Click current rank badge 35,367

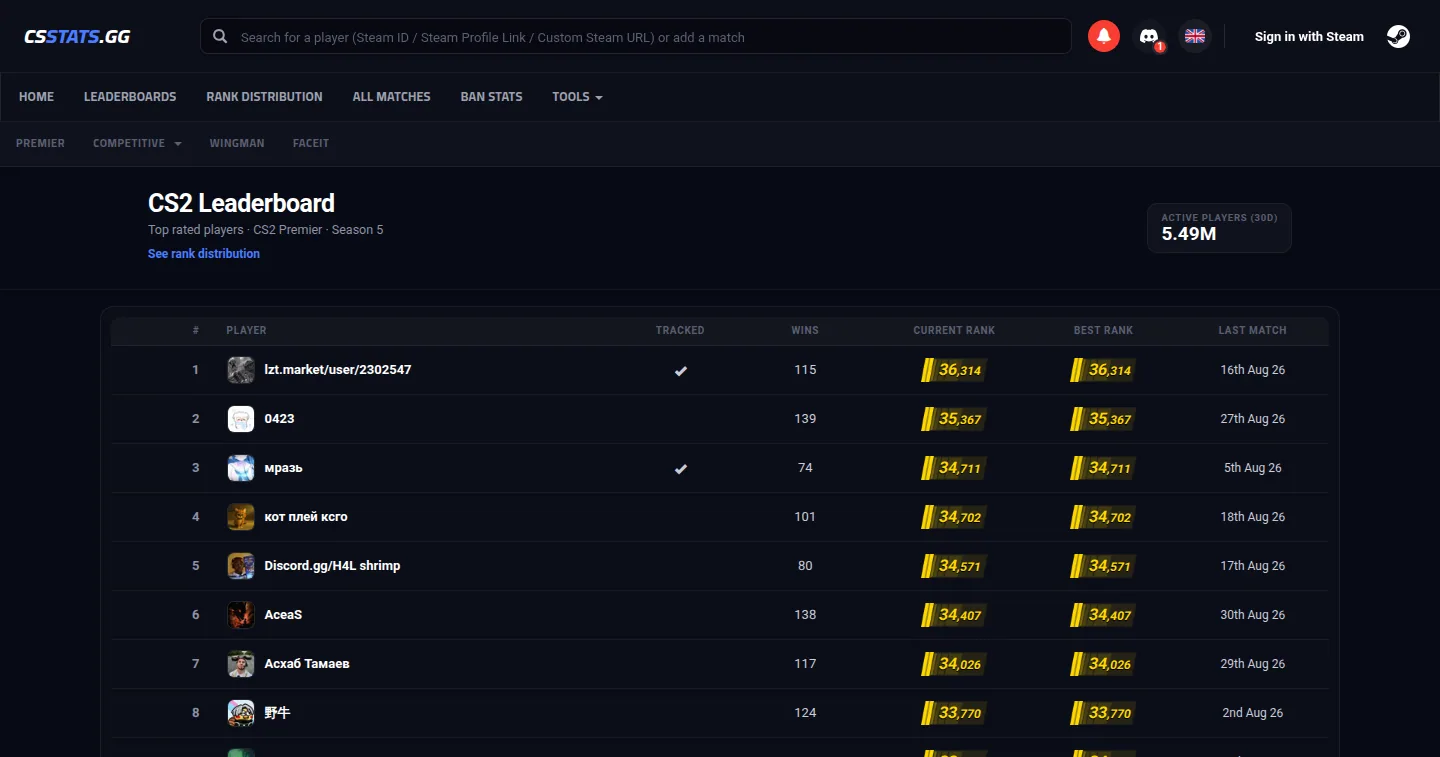(954, 419)
